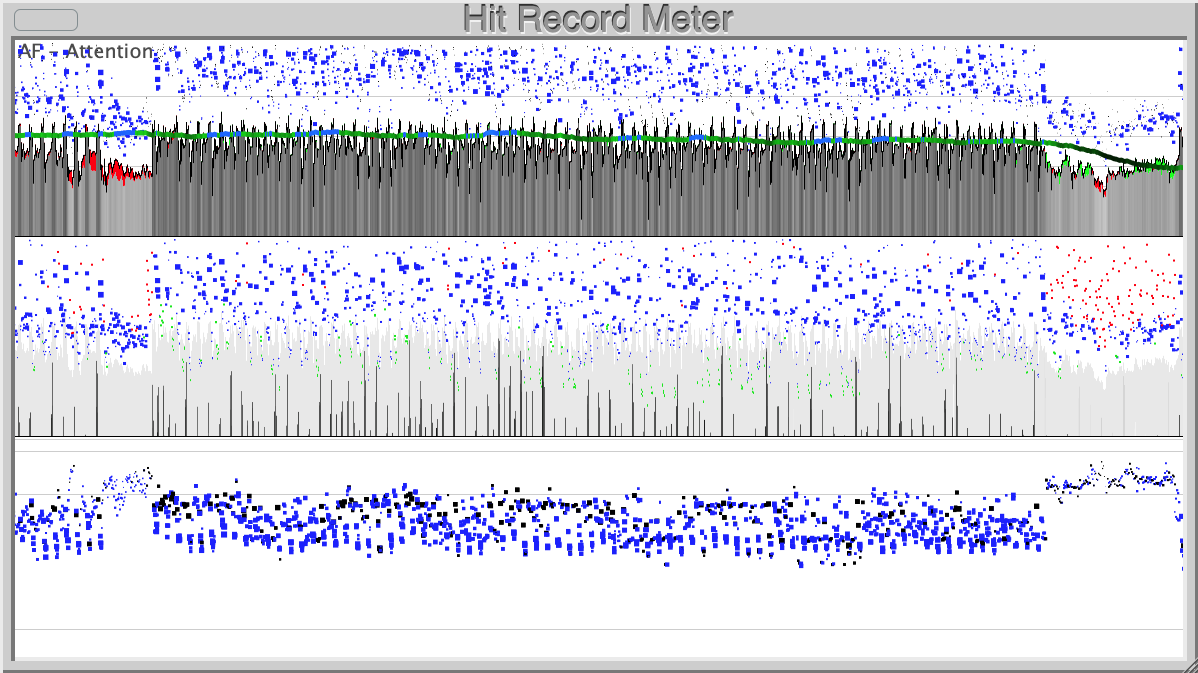Viewport: 1198px width, 673px height.
Task: Click the Hit Record Meter title bar
Action: 598,17
